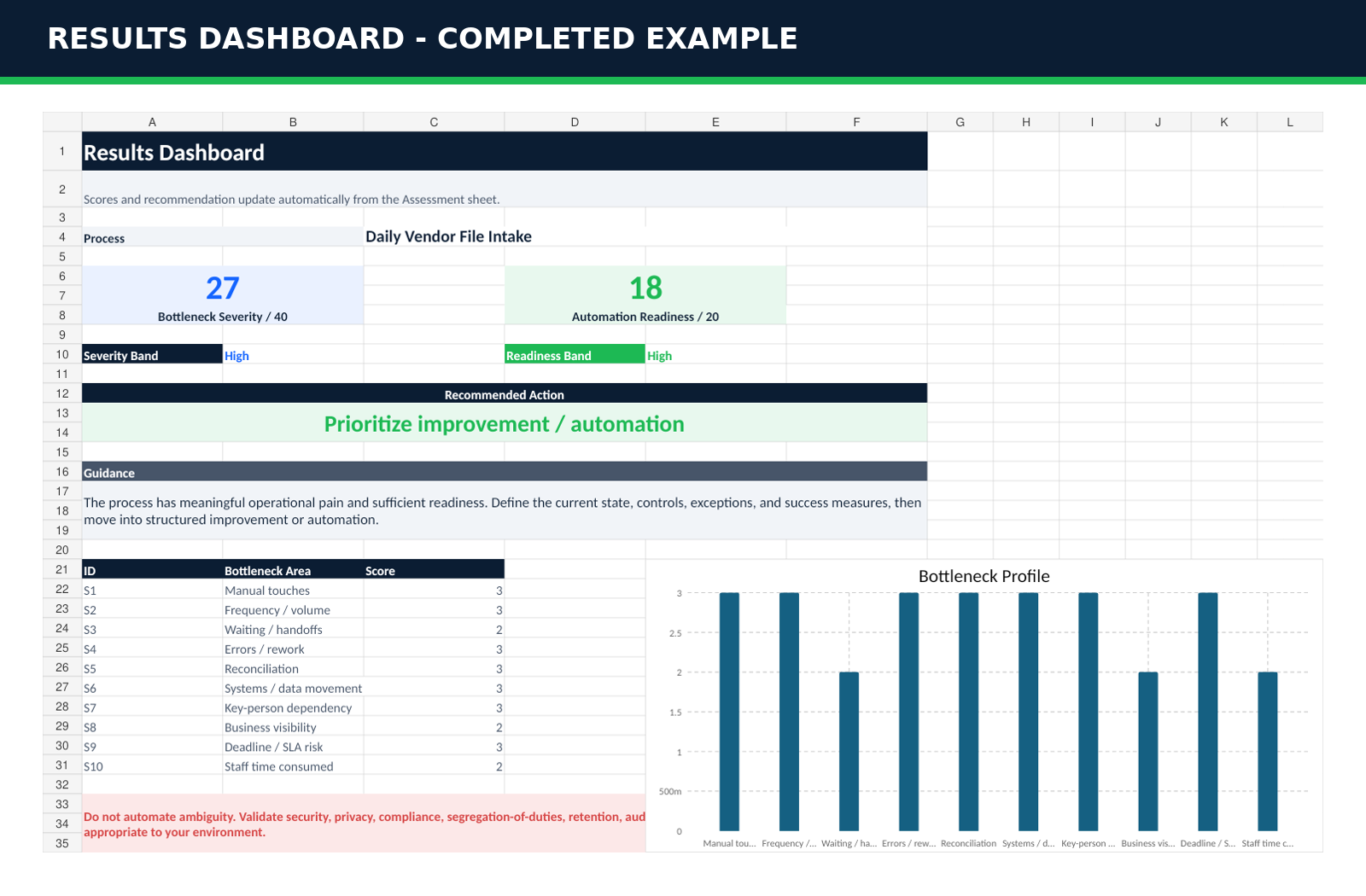Select the "Frequency / volume" cell

coord(293,609)
